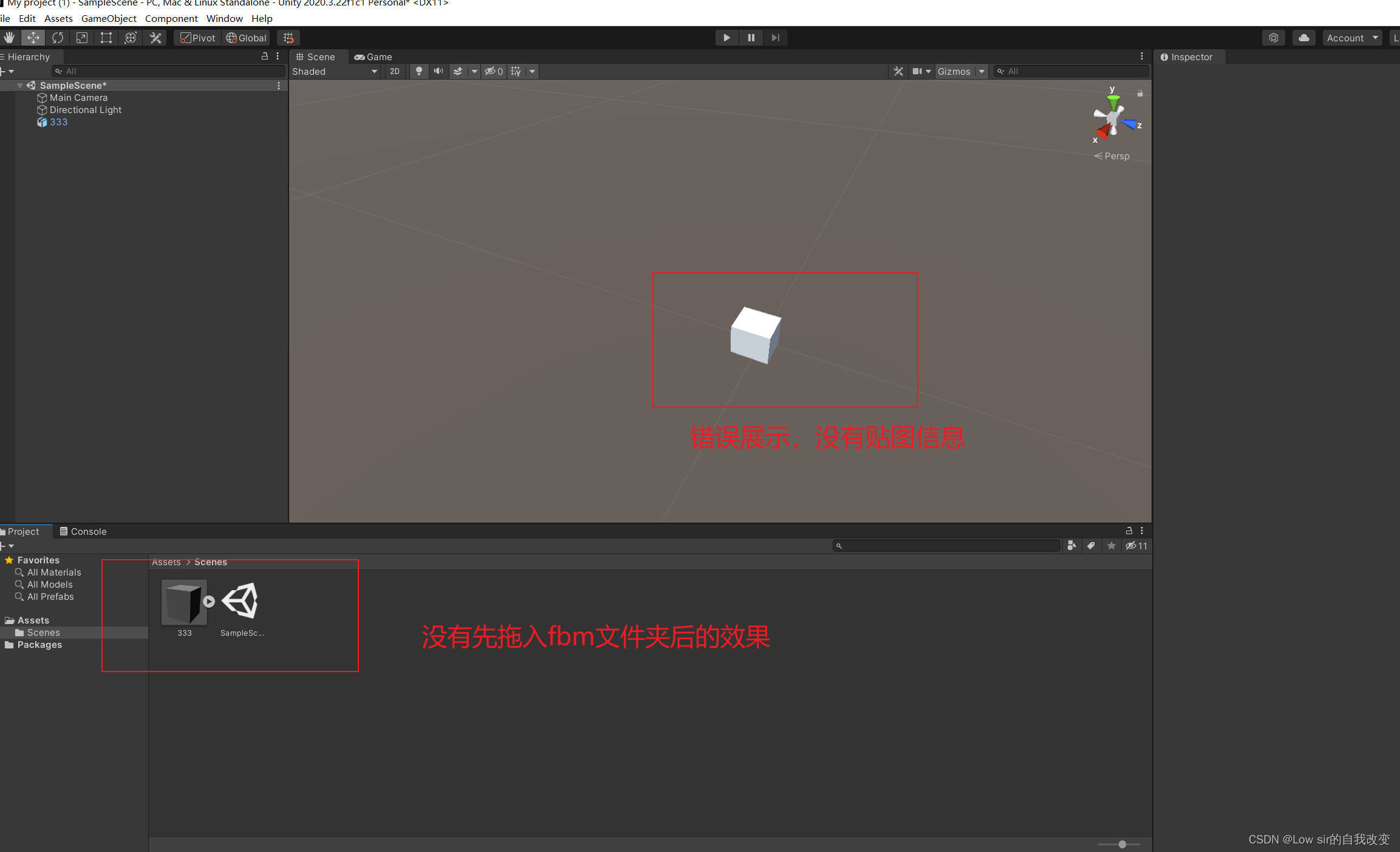Toggle Global handle rotation button
Viewport: 1400px width, 852px height.
[247, 38]
